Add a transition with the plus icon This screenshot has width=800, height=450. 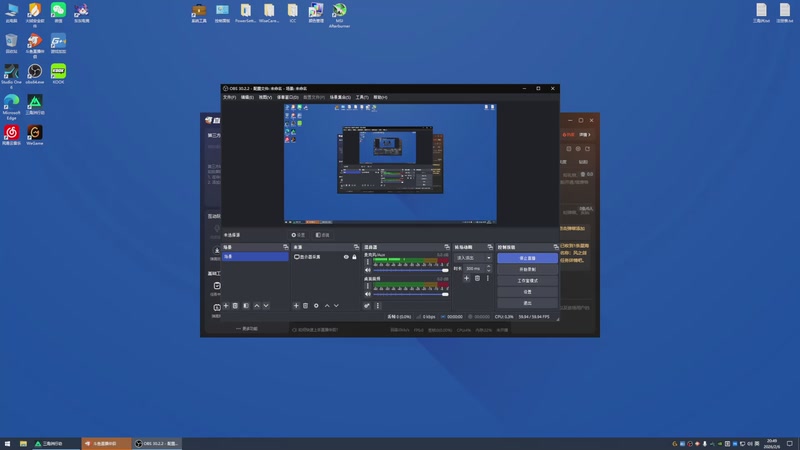coord(466,278)
